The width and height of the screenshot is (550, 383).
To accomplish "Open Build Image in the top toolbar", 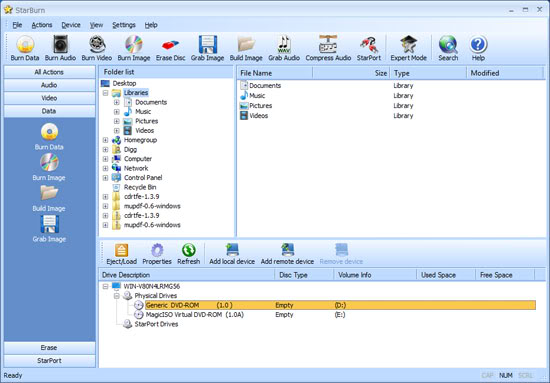I will [x=246, y=48].
